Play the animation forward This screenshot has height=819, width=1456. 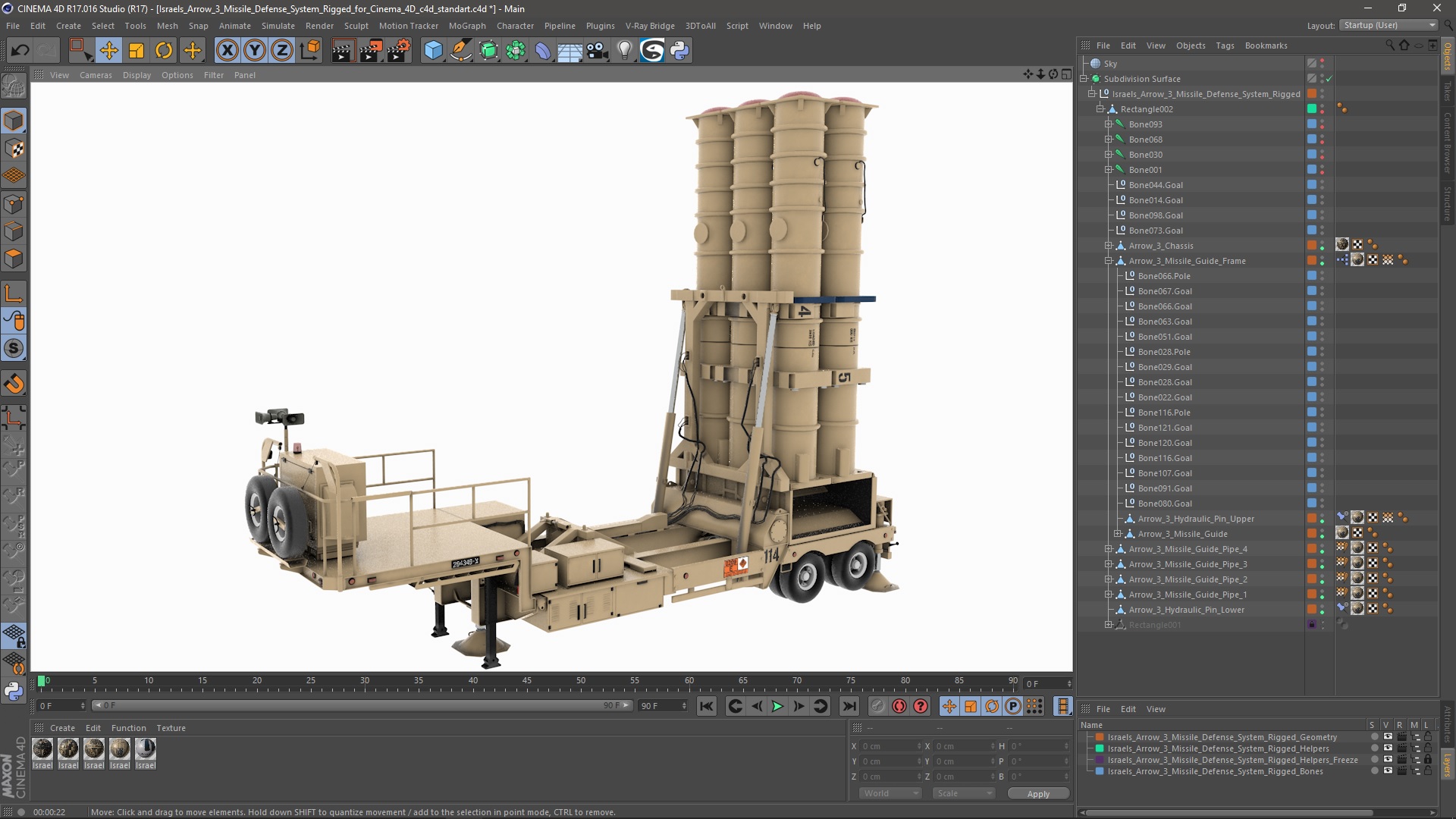click(x=777, y=707)
